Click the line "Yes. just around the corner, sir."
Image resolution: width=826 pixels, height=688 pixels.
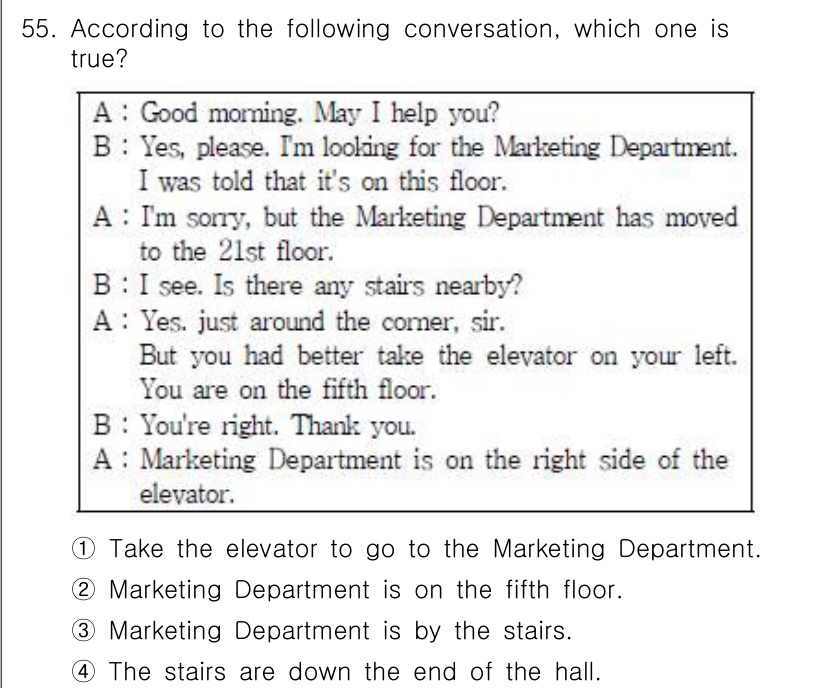pyautogui.click(x=322, y=322)
